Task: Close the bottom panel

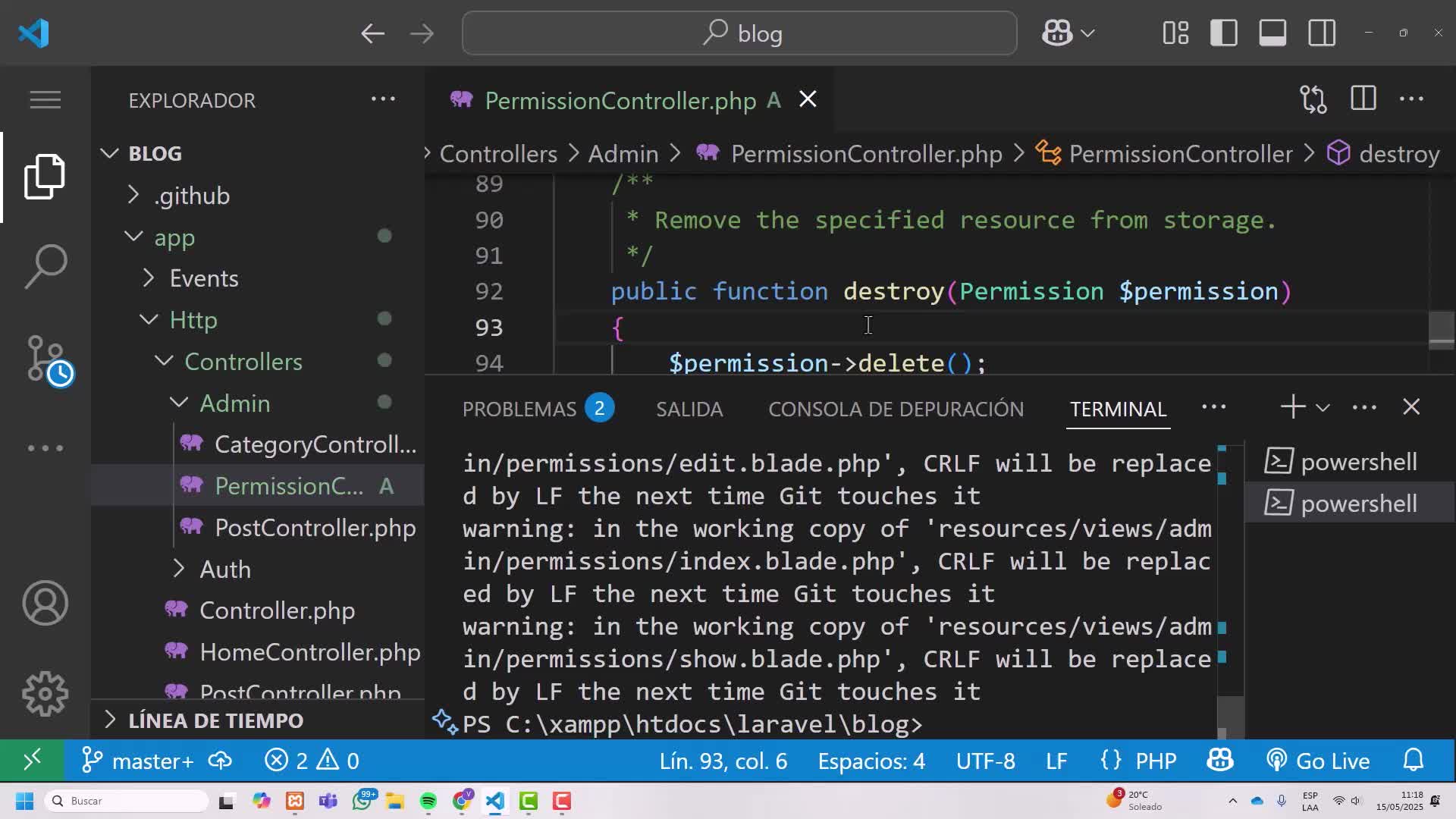Action: point(1411,407)
